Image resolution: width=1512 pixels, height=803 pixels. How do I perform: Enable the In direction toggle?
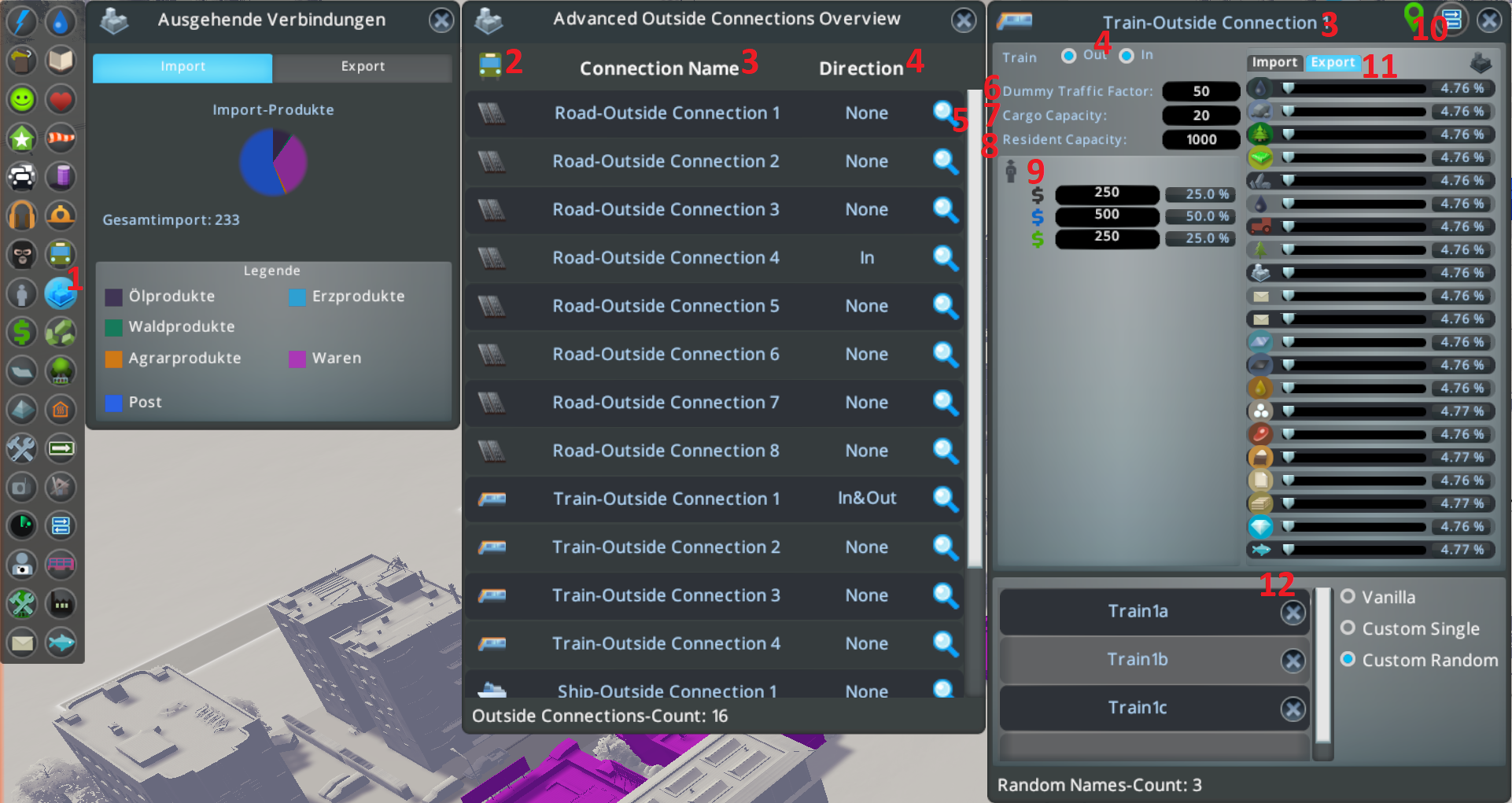click(1127, 55)
